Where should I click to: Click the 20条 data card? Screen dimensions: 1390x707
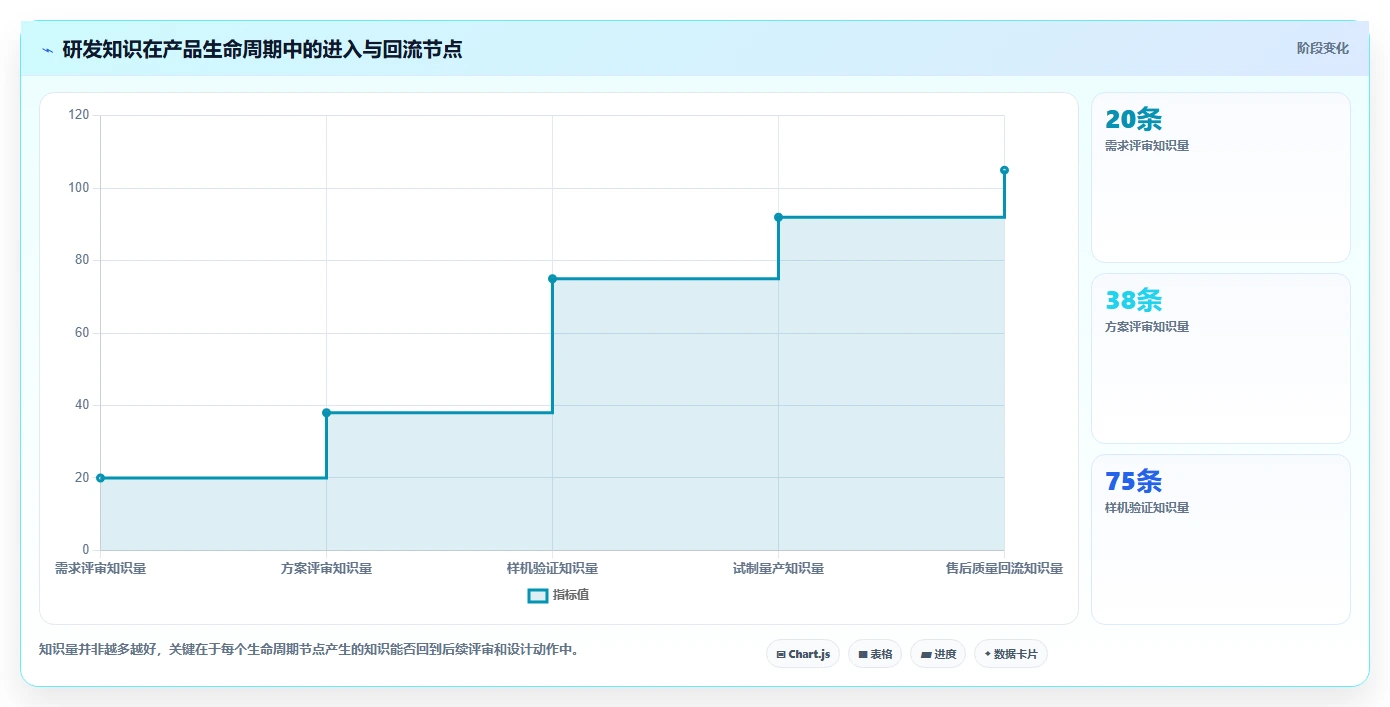point(1221,177)
